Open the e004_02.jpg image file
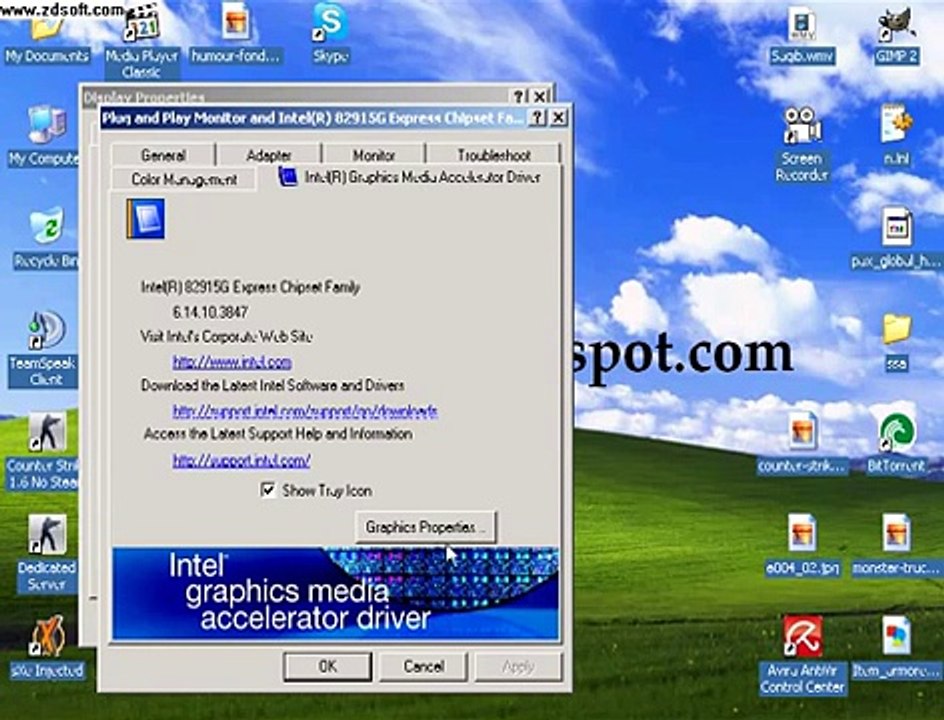Viewport: 944px width, 720px height. coord(802,545)
